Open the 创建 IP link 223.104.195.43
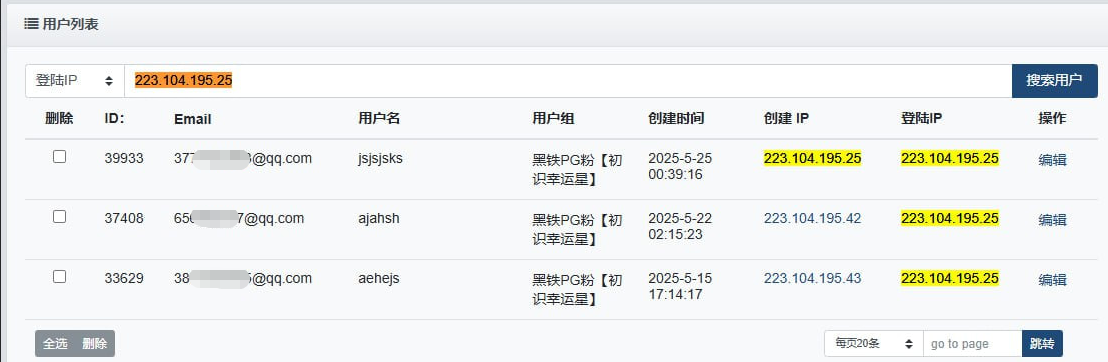 [813, 279]
